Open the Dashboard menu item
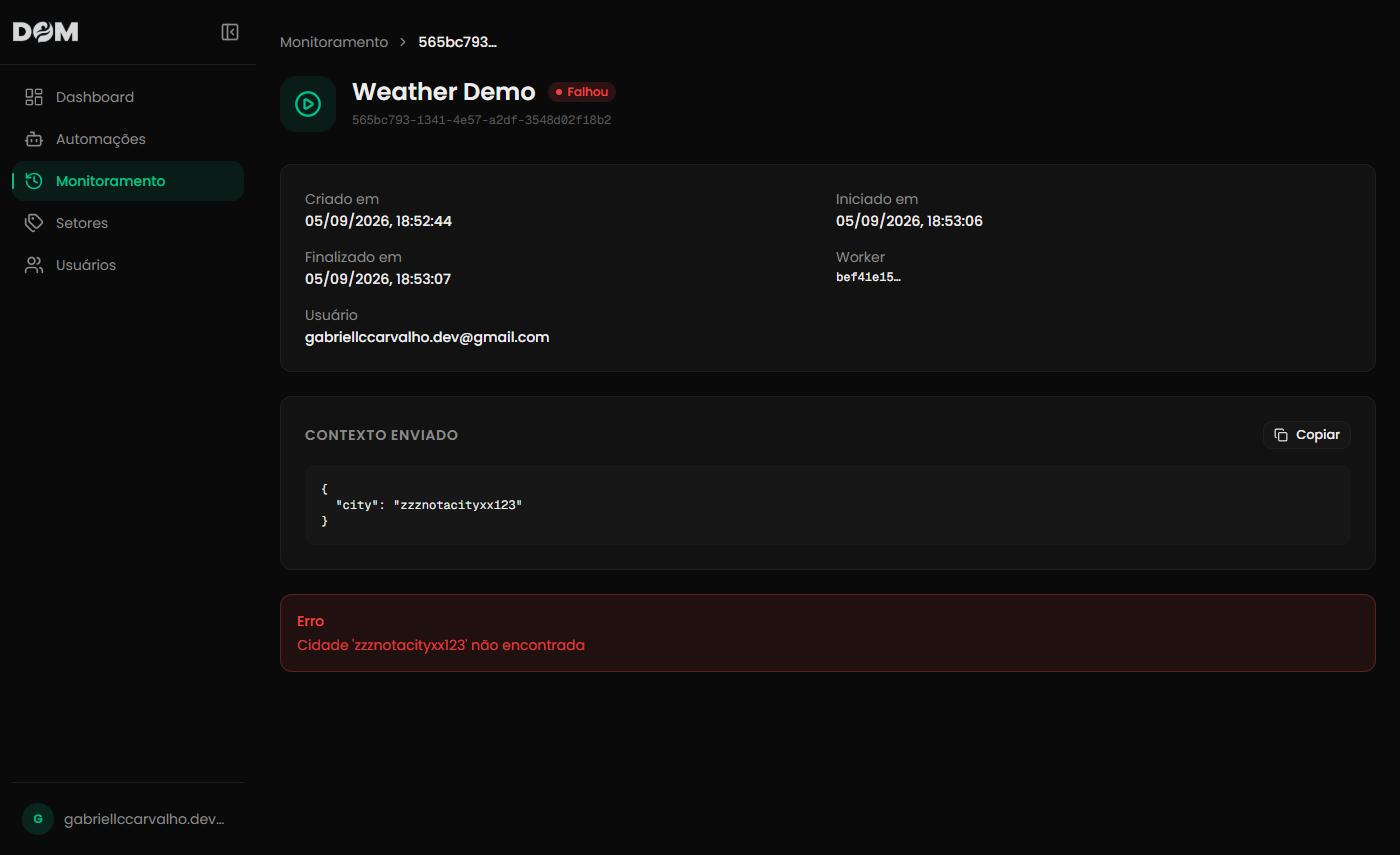 click(x=128, y=97)
